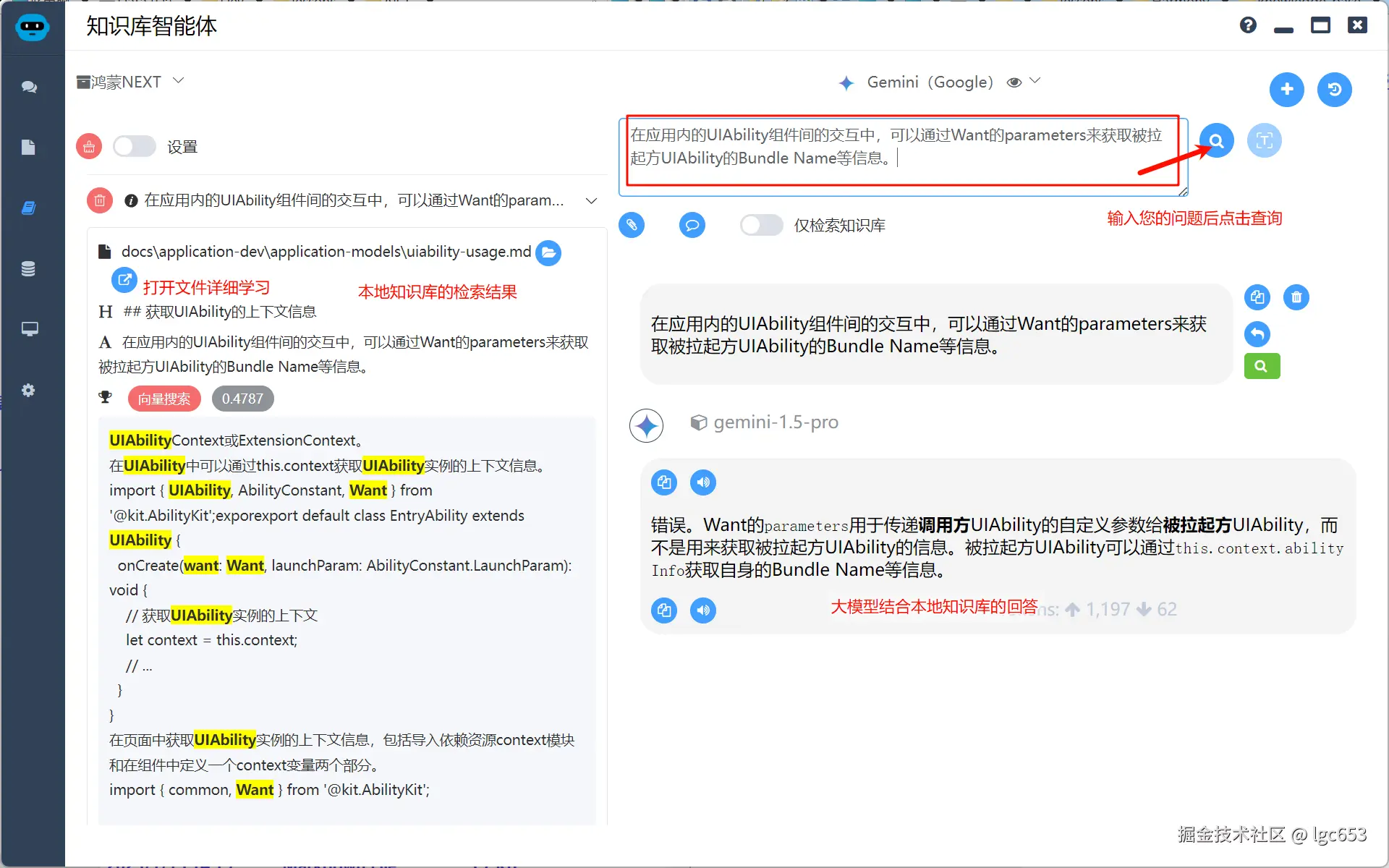Click the blue search query button

[1216, 140]
